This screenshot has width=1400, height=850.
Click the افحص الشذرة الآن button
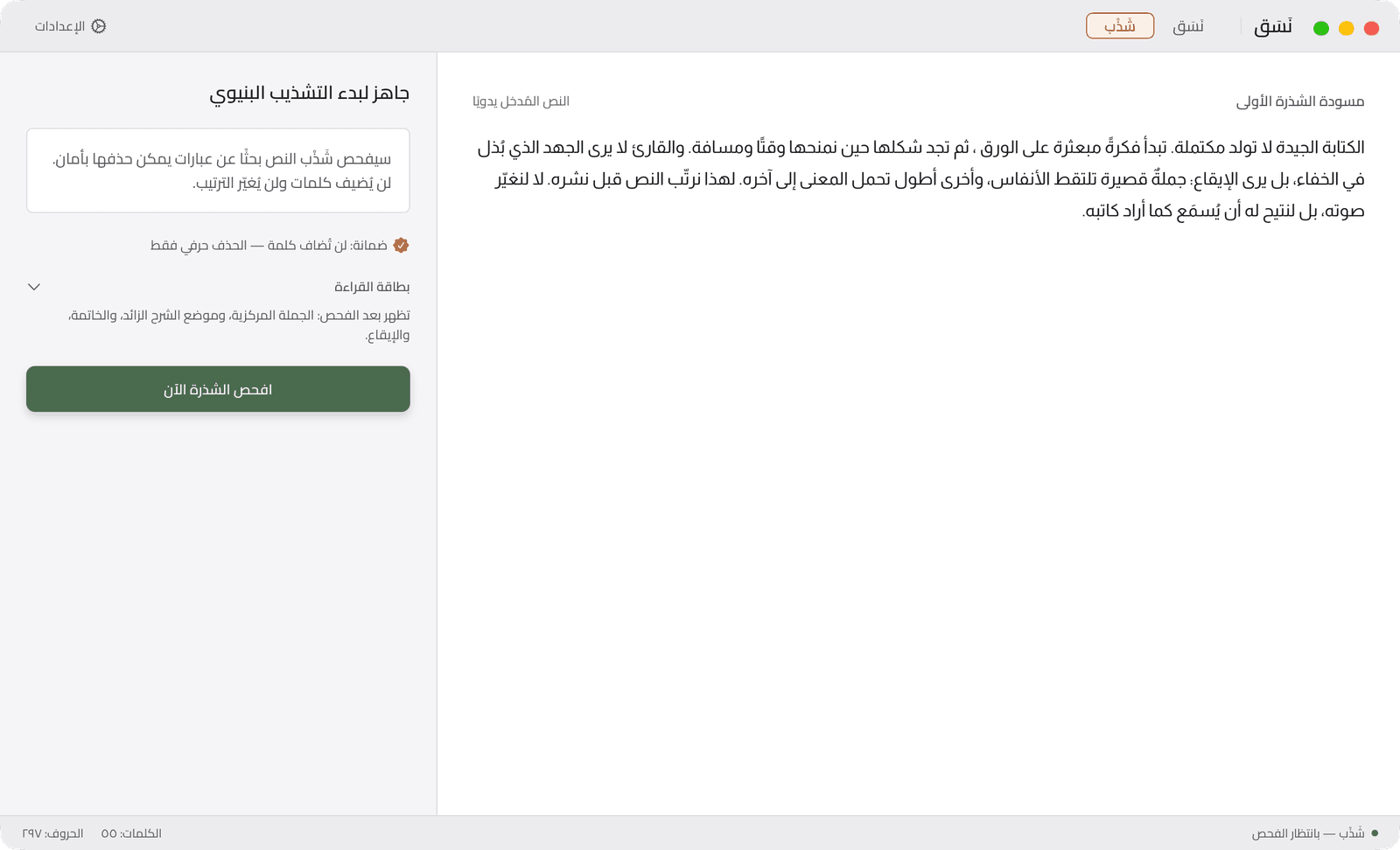(x=218, y=389)
